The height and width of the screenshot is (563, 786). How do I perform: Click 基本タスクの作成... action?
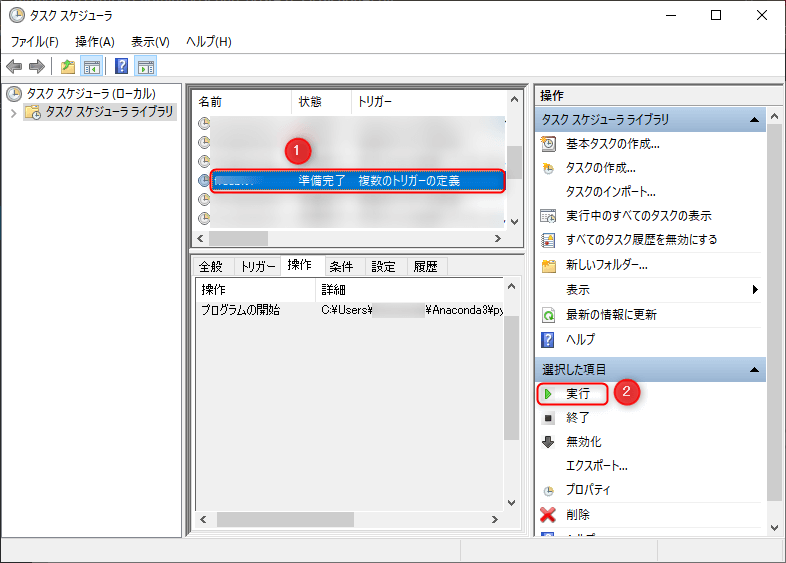(613, 144)
